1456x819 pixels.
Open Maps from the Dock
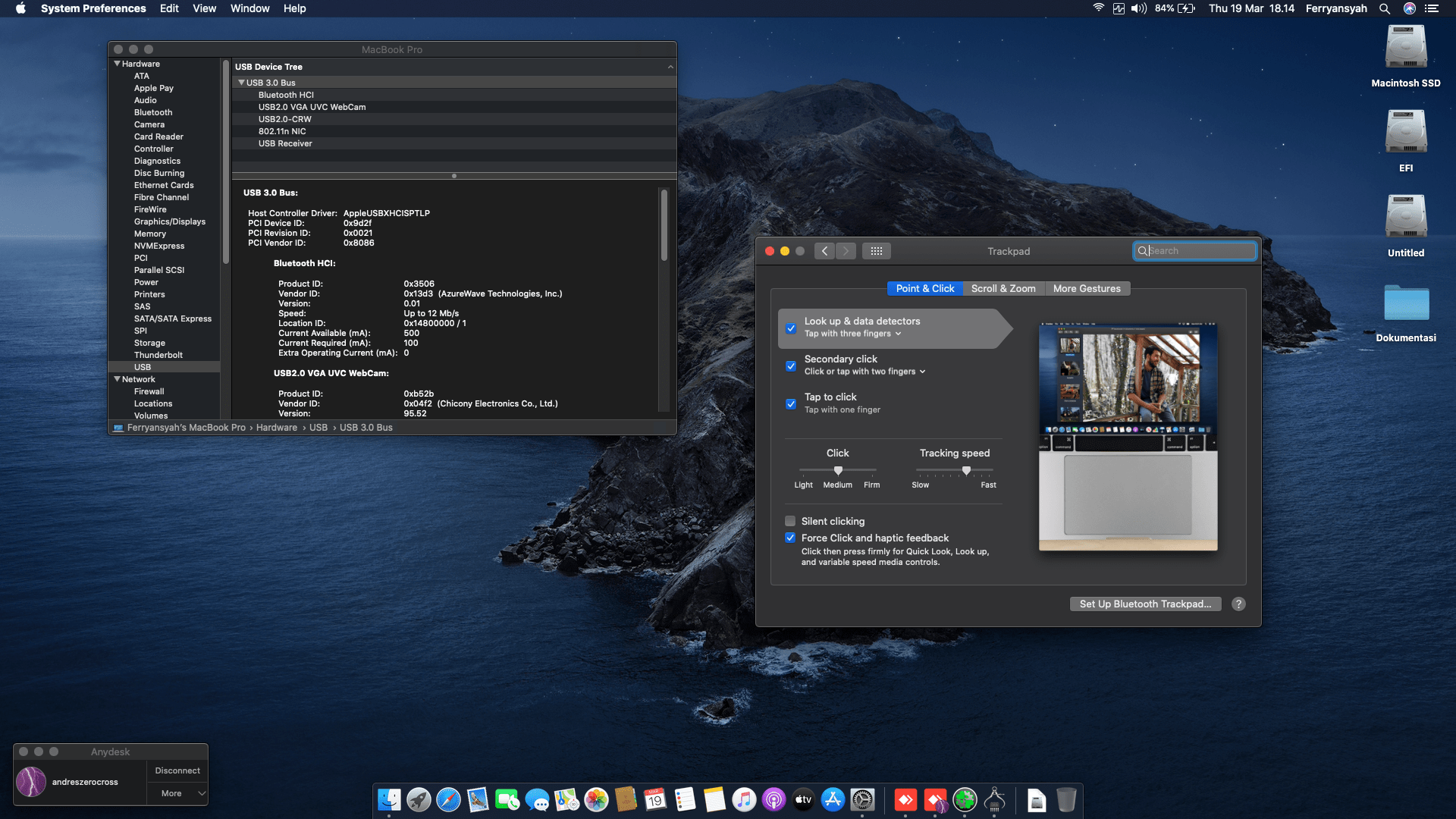566,800
